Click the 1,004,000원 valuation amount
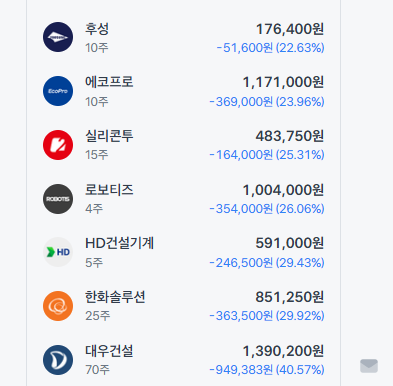This screenshot has width=393, height=386. [x=283, y=190]
